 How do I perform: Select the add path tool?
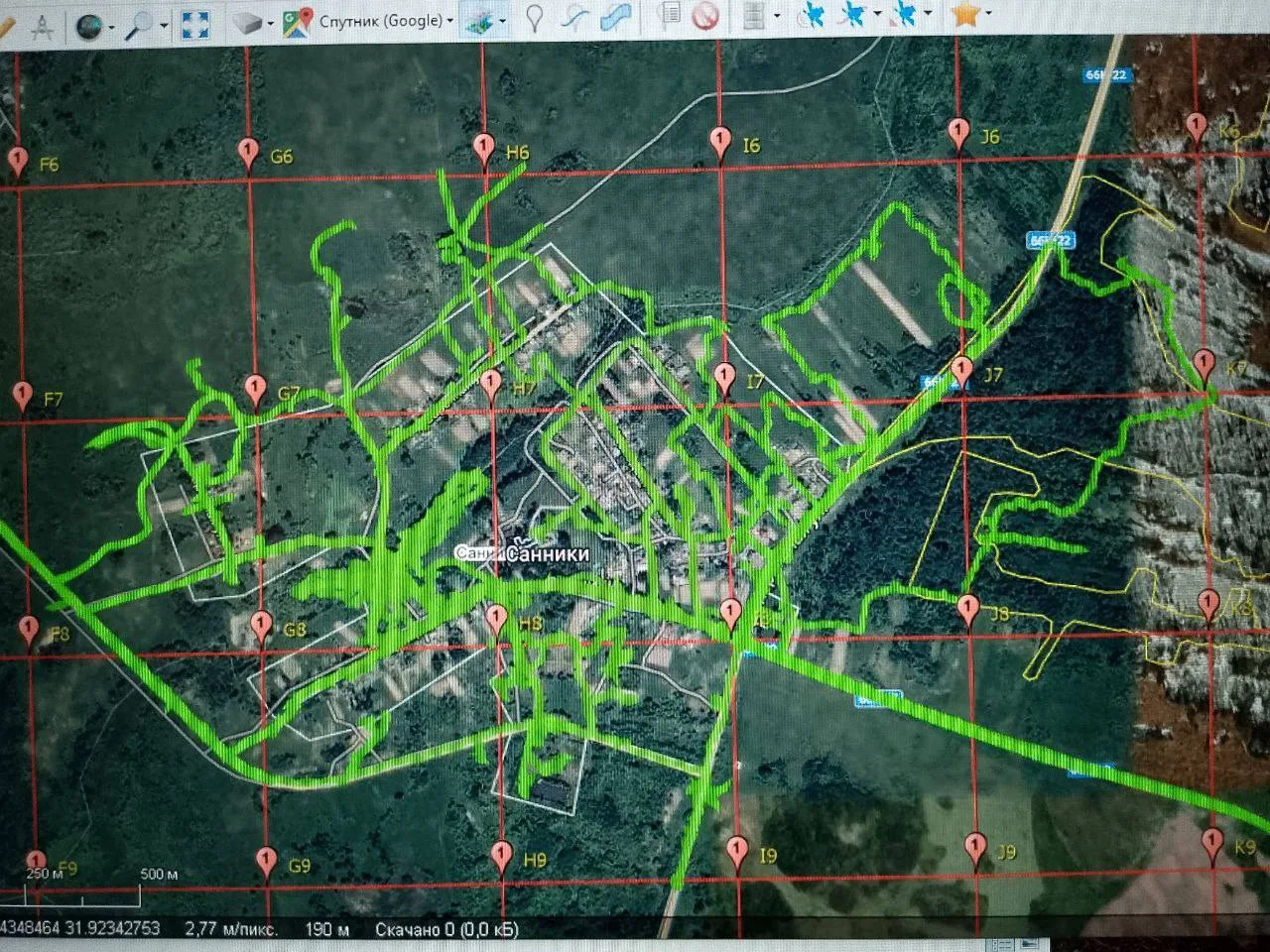click(573, 17)
